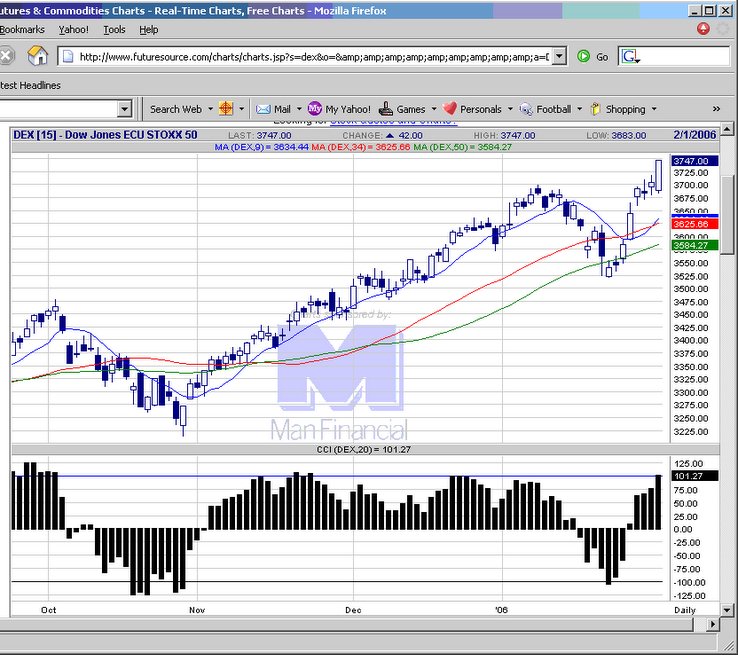This screenshot has height=655, width=738.
Task: Open the Yahoo Mail envelope icon
Action: (x=263, y=109)
